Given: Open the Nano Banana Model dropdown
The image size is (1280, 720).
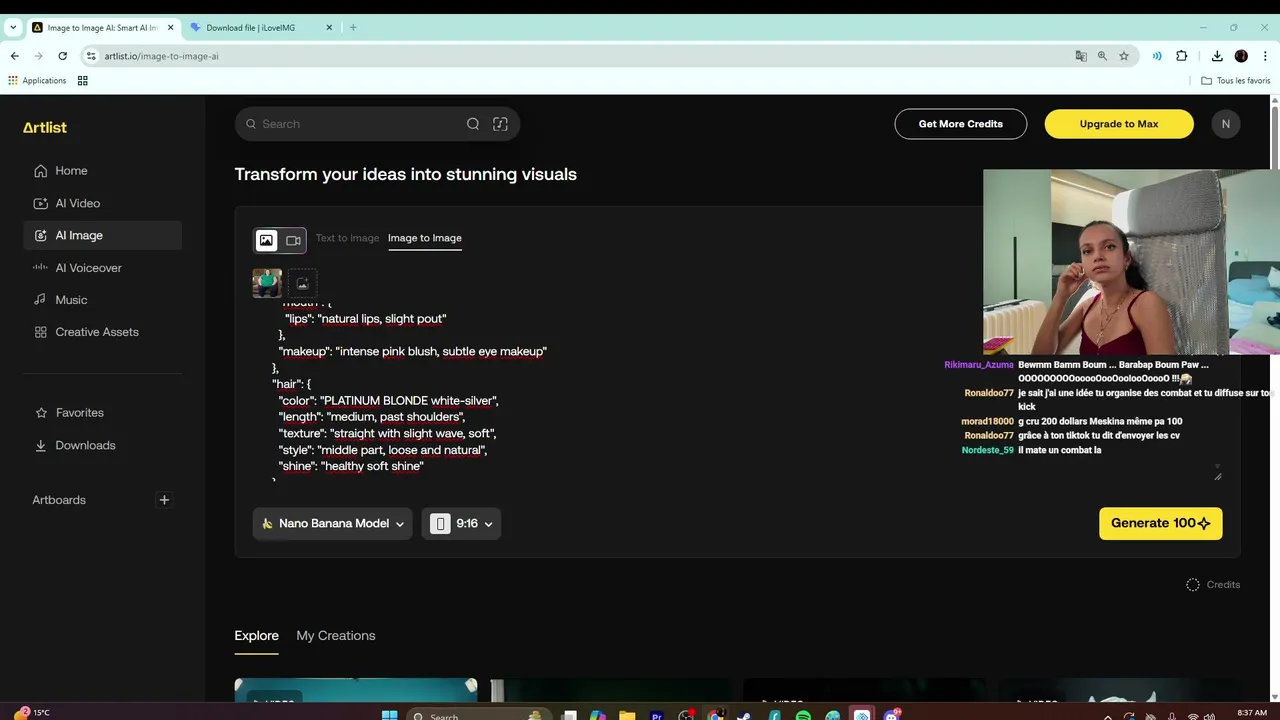Looking at the screenshot, I should 333,524.
